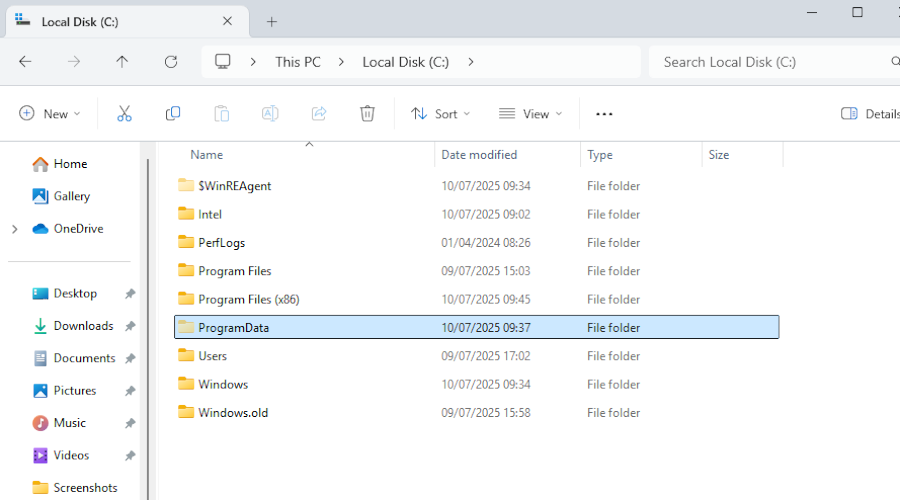Open the See more ellipsis menu
Viewport: 900px width, 500px height.
coord(604,114)
